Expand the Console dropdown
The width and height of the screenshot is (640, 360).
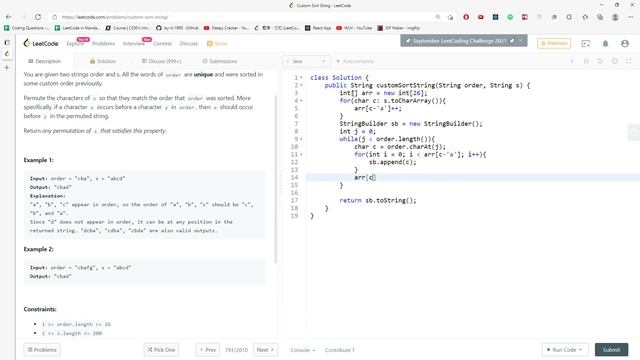[302, 350]
